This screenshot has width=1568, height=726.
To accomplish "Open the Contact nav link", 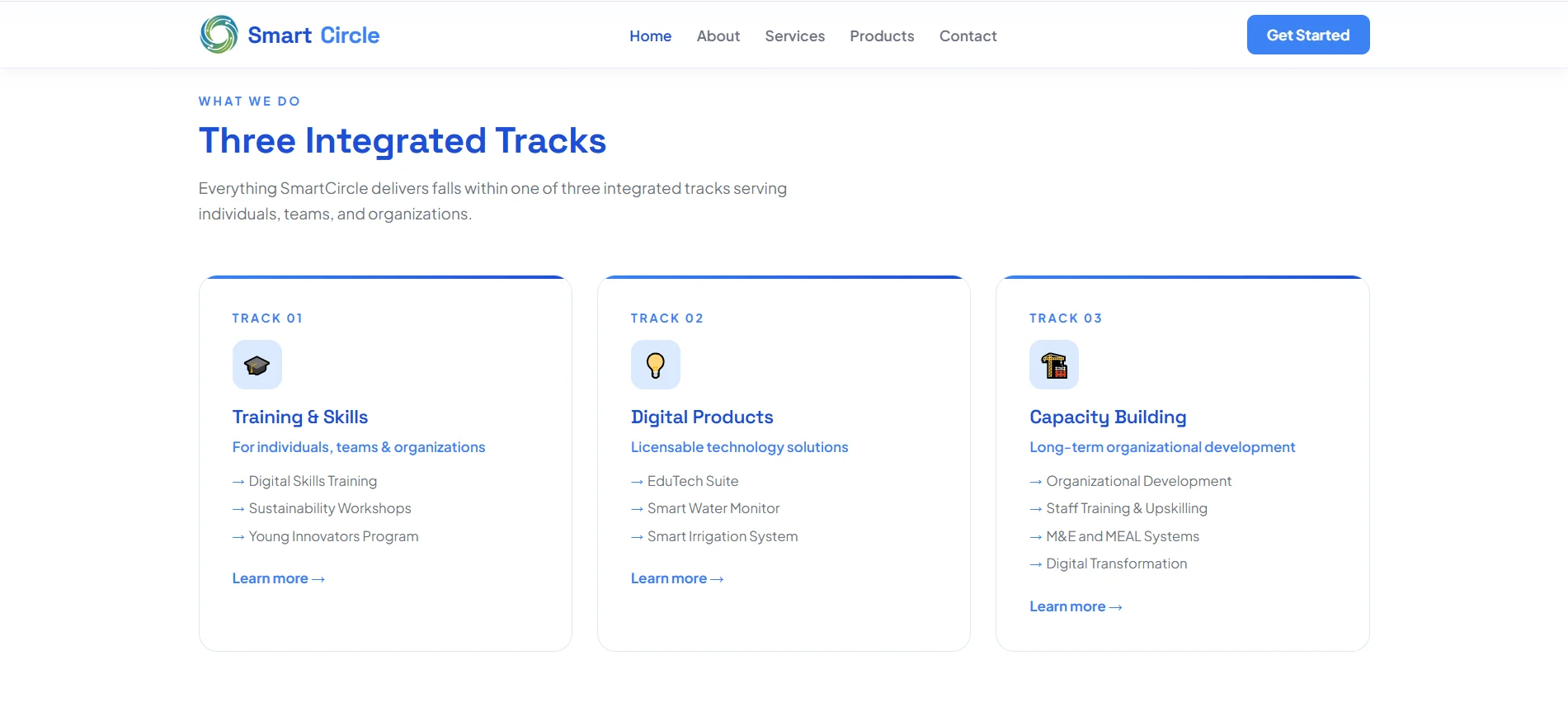I will pyautogui.click(x=968, y=36).
